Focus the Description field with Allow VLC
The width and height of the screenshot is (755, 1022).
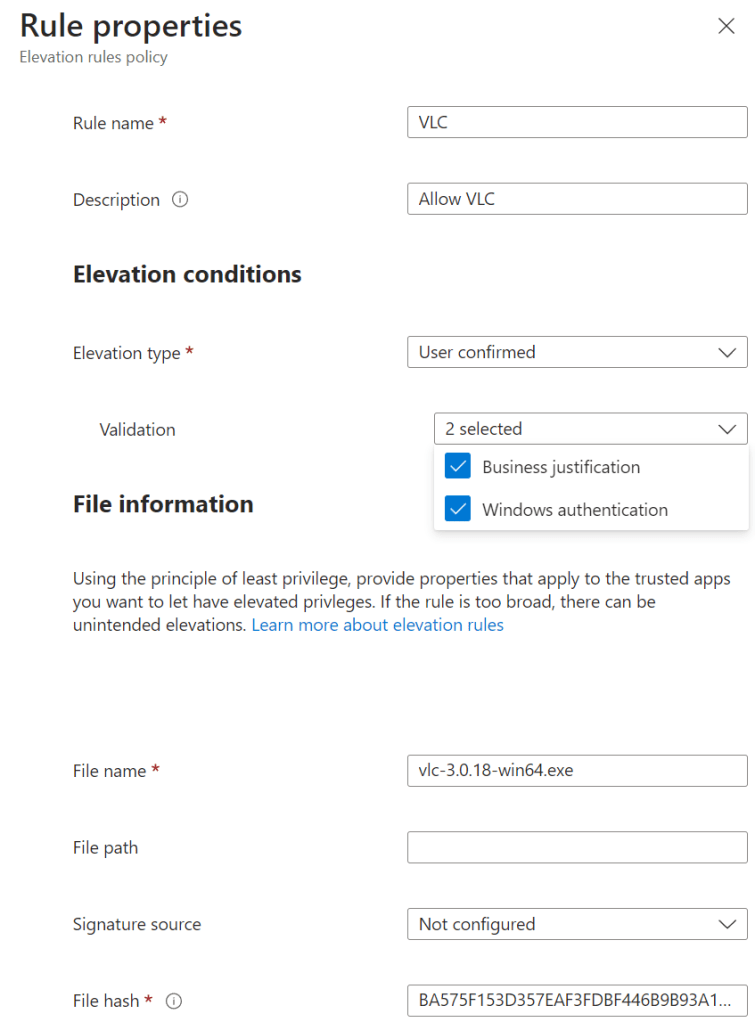[577, 199]
